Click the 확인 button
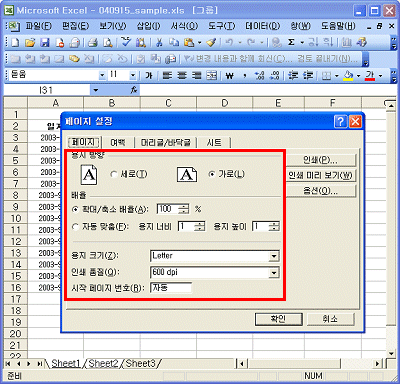The image size is (400, 384). [279, 319]
